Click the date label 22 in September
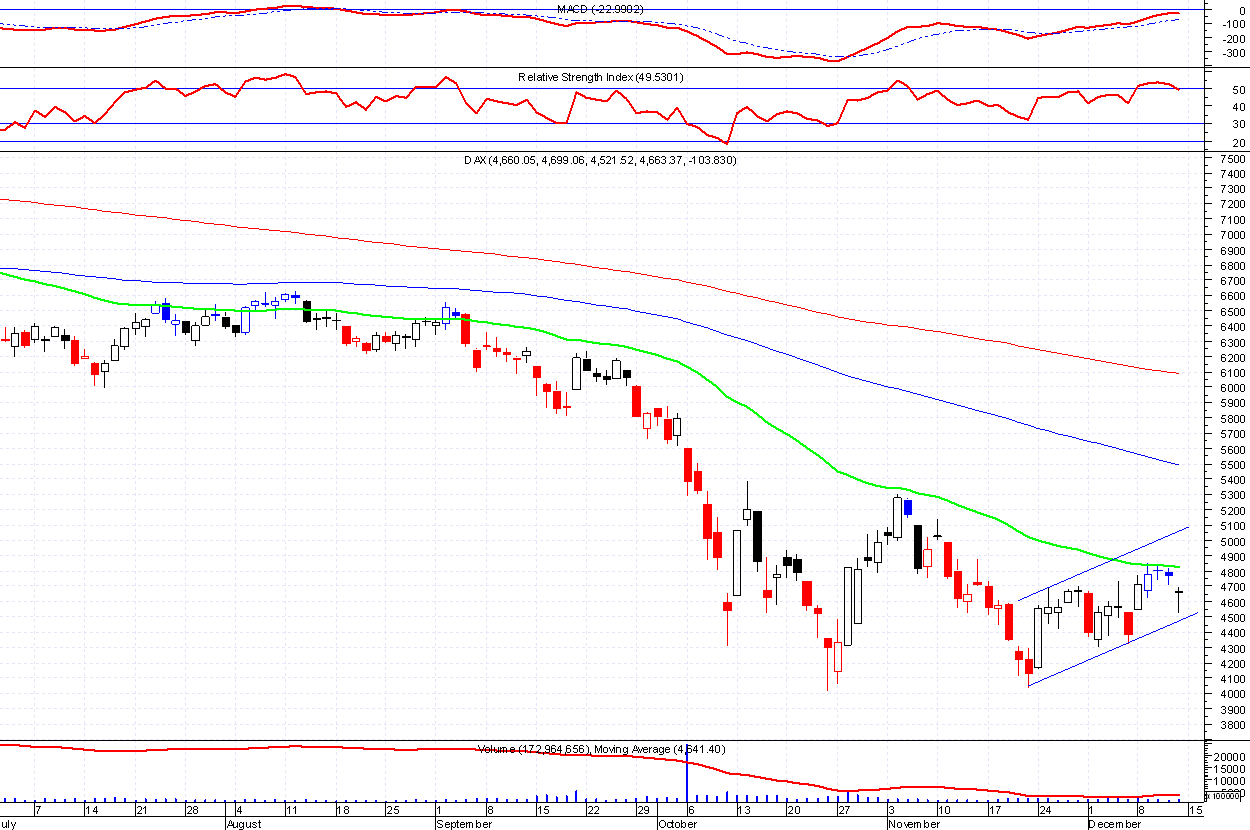Screen dimensions: 1250x830 tap(593, 810)
